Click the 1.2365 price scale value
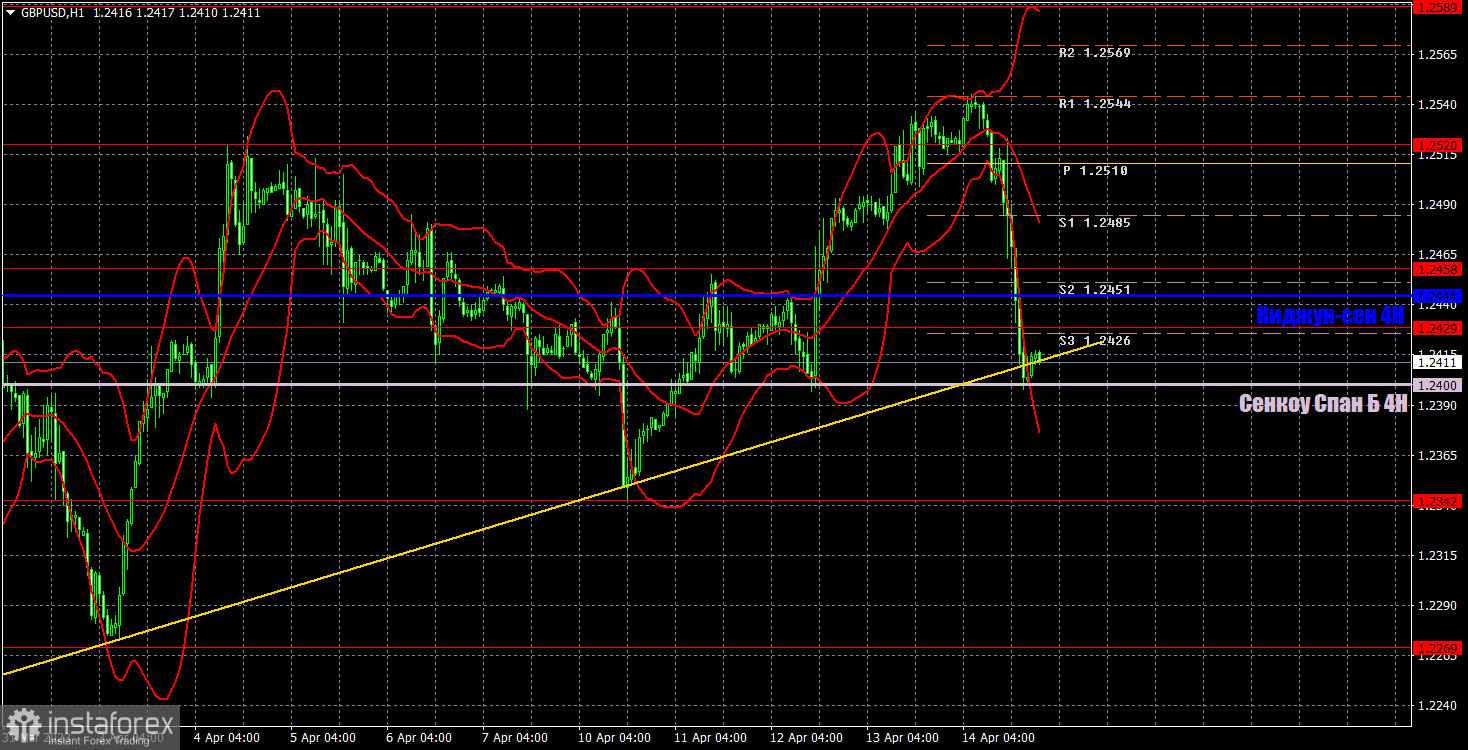 point(1439,456)
